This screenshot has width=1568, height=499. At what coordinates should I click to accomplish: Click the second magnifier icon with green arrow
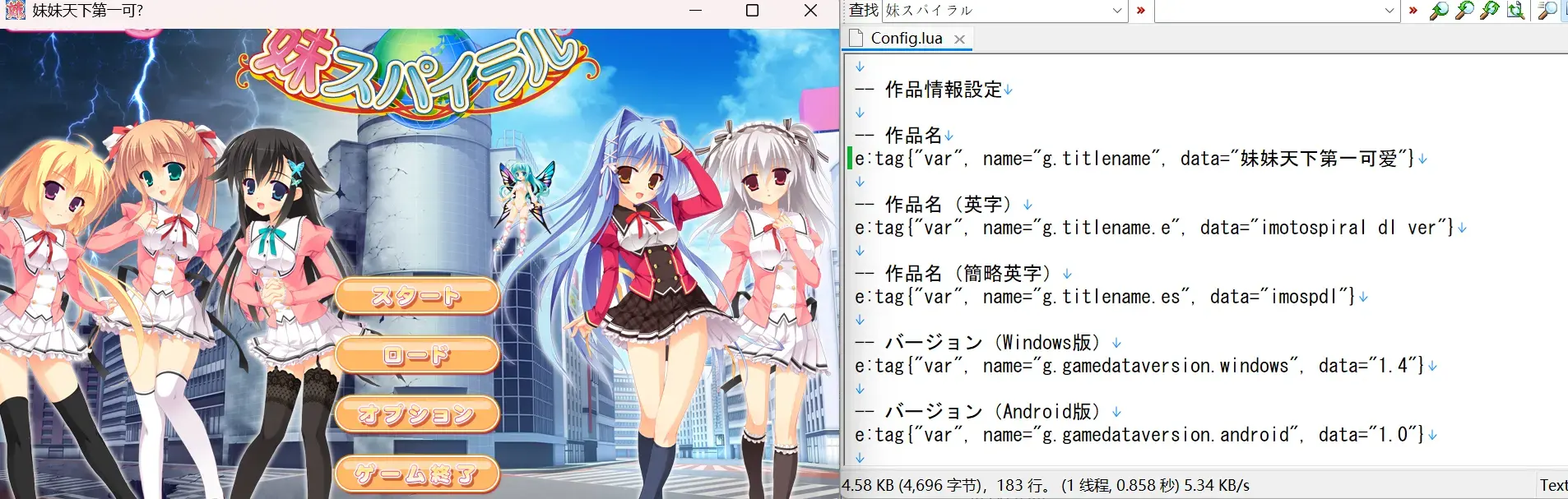[x=1464, y=11]
